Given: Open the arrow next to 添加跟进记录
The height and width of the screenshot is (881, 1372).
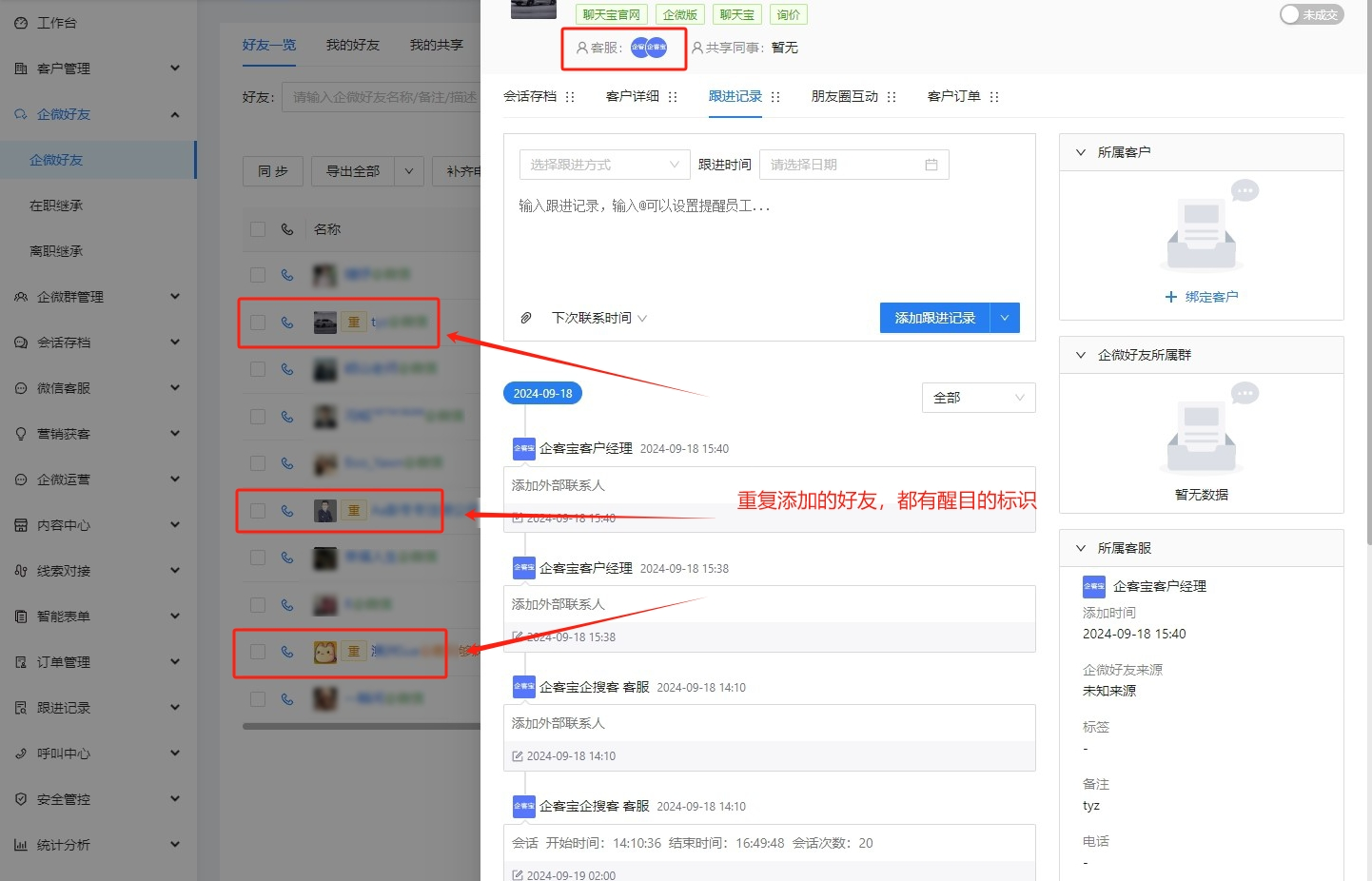Looking at the screenshot, I should [x=1005, y=318].
